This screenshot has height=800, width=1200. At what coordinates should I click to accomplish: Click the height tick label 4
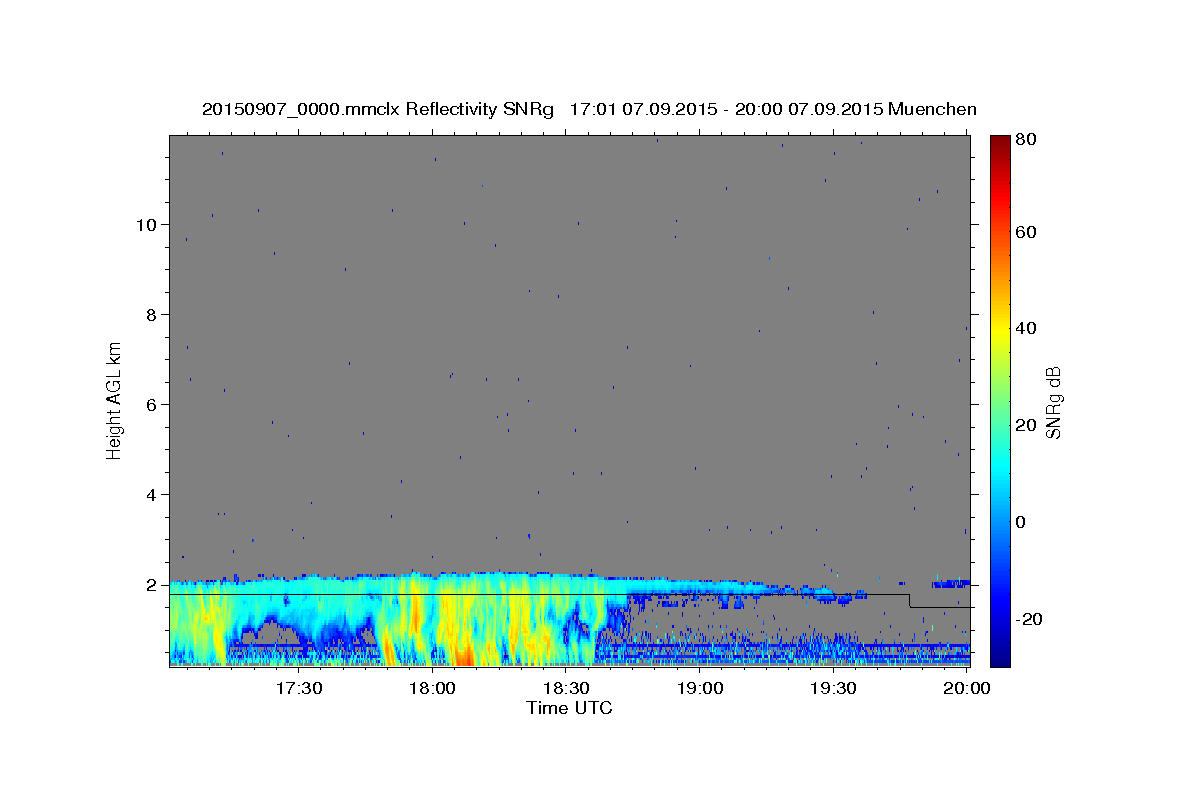(x=151, y=495)
